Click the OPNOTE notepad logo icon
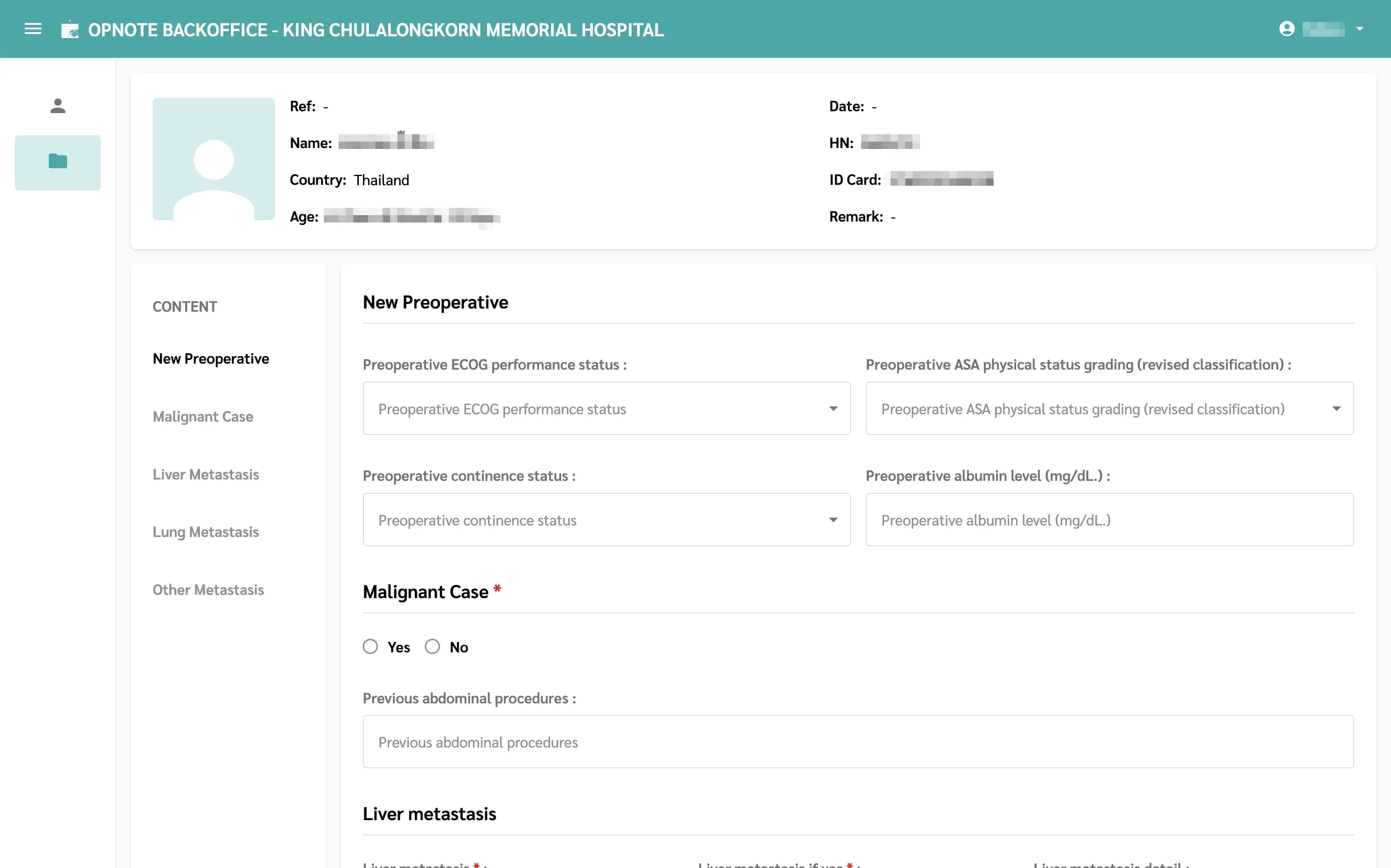Screen dimensions: 1391x868 point(69,29)
